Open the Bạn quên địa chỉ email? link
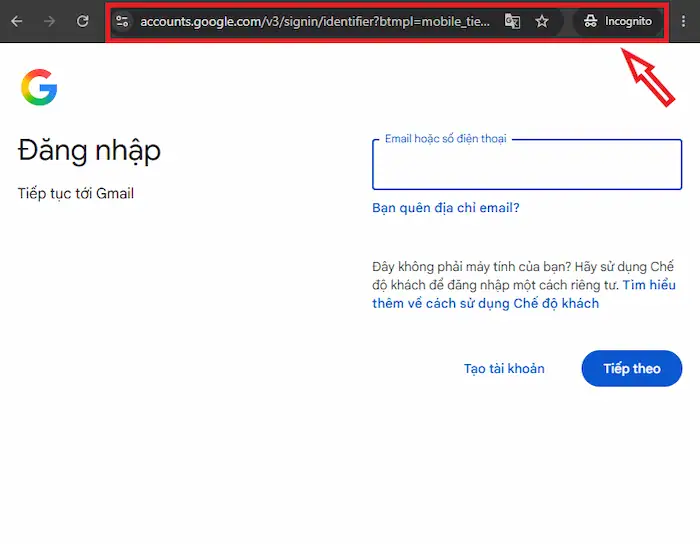Screen dimensions: 700x544 (446, 208)
